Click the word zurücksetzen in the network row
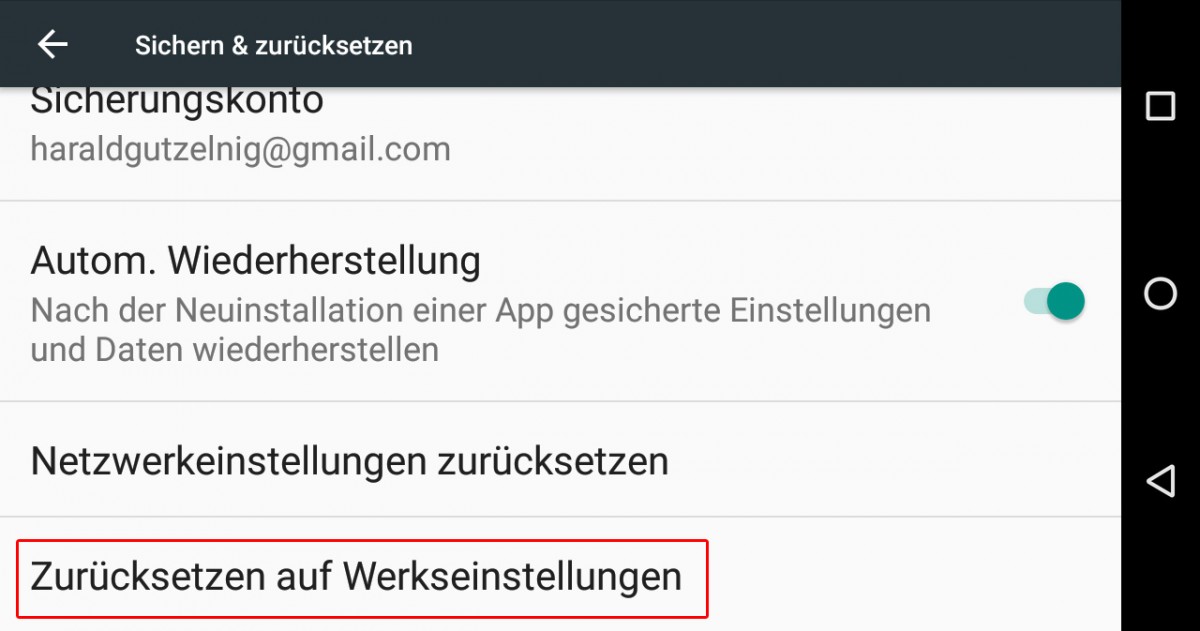1200x631 pixels. coord(553,461)
